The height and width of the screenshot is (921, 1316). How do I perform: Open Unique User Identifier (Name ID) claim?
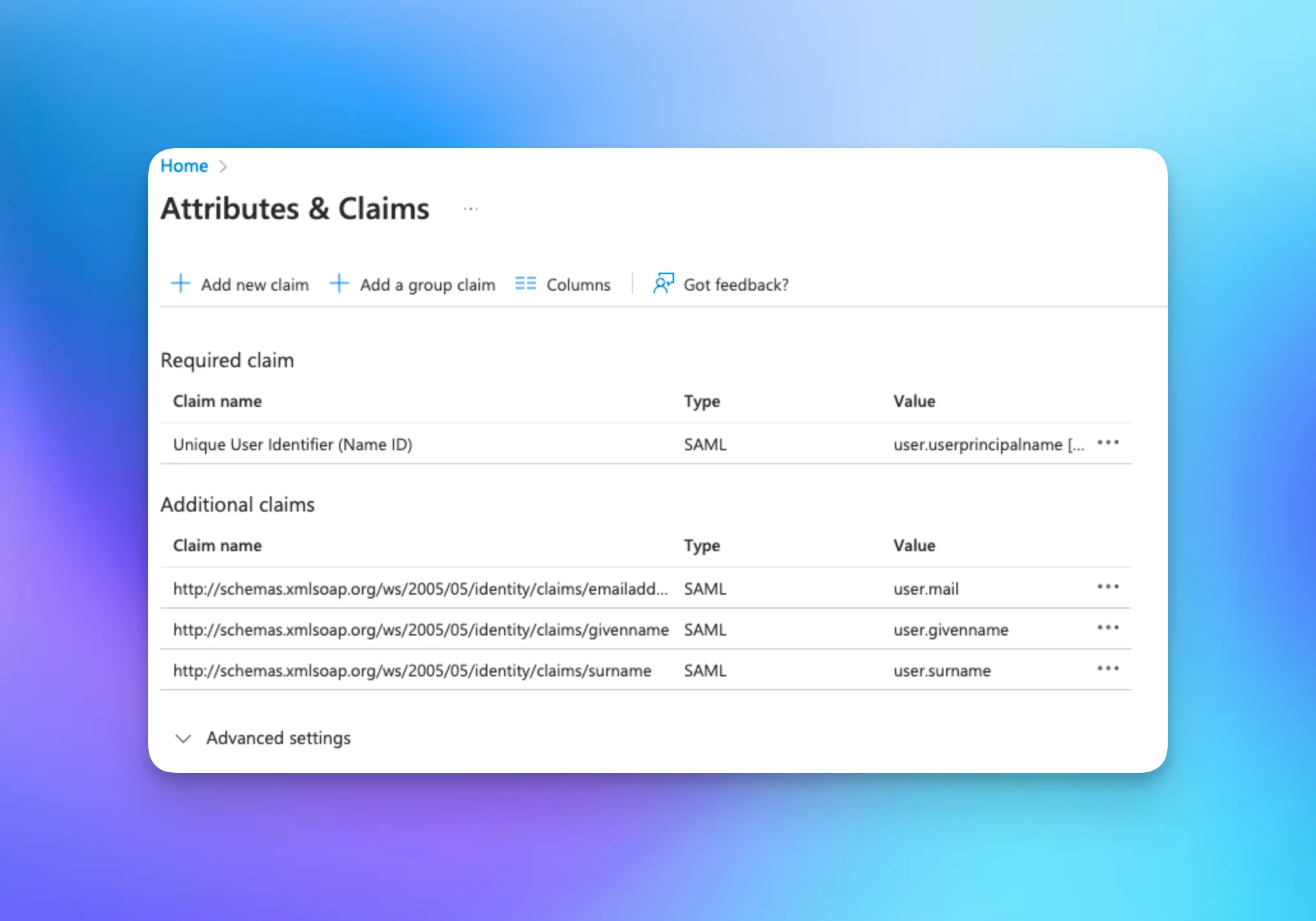(x=293, y=445)
